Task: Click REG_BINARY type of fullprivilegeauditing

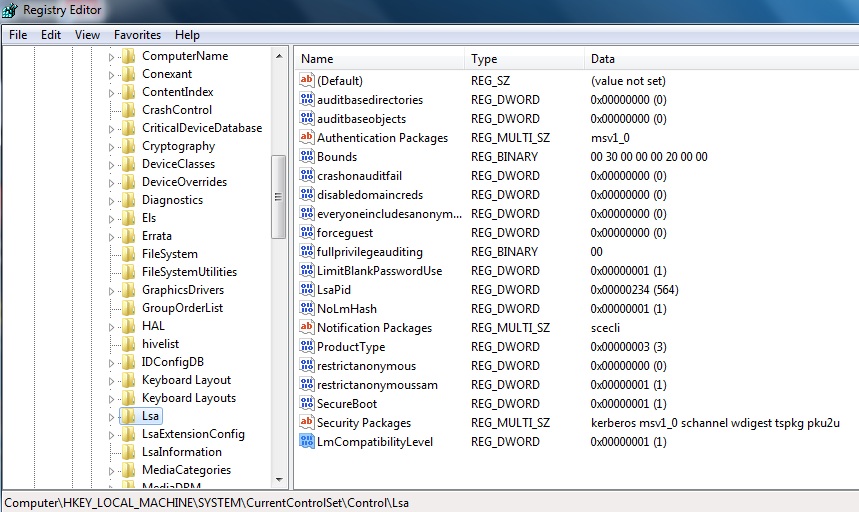Action: click(x=505, y=252)
